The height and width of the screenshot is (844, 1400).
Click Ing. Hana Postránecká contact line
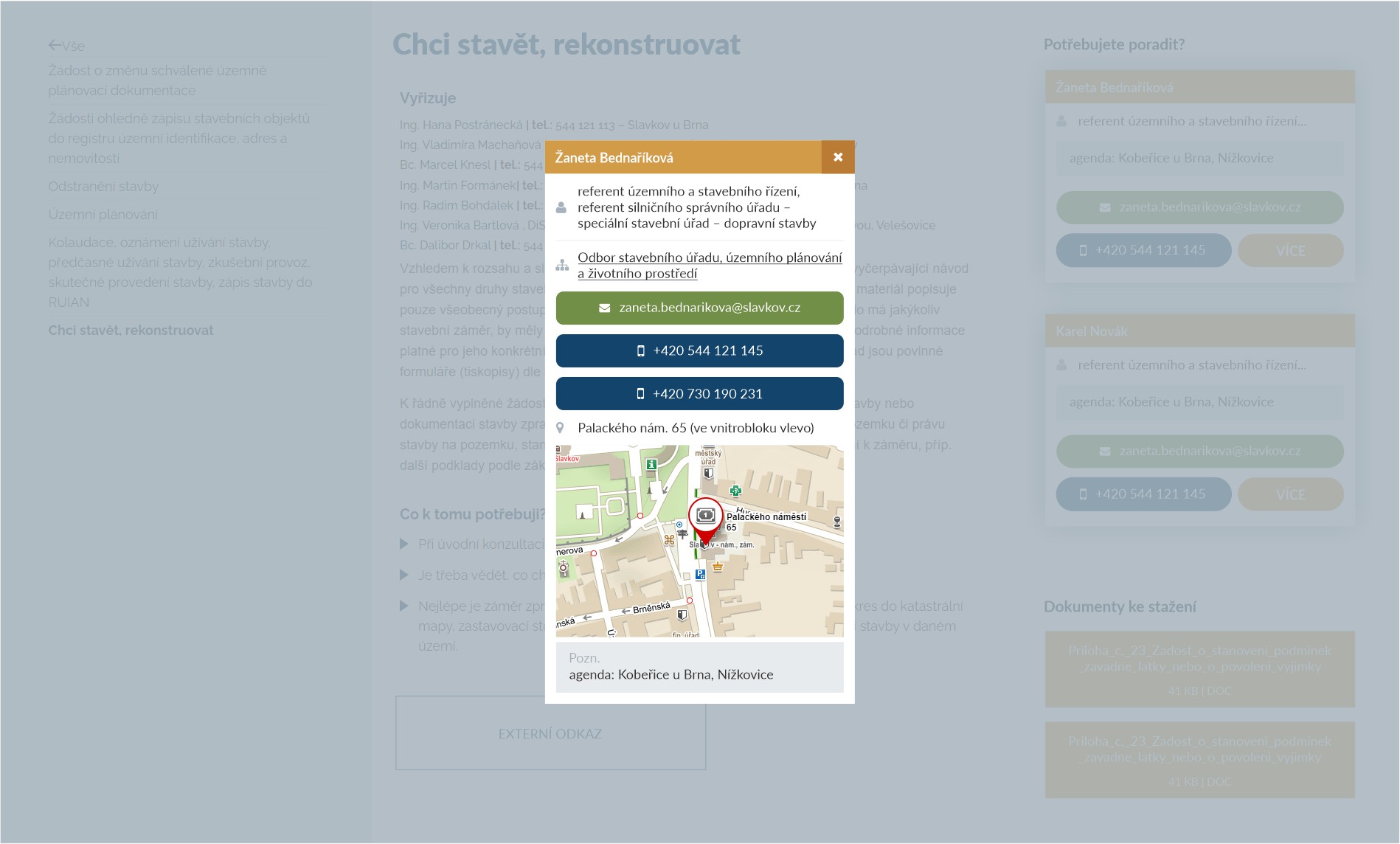(554, 125)
